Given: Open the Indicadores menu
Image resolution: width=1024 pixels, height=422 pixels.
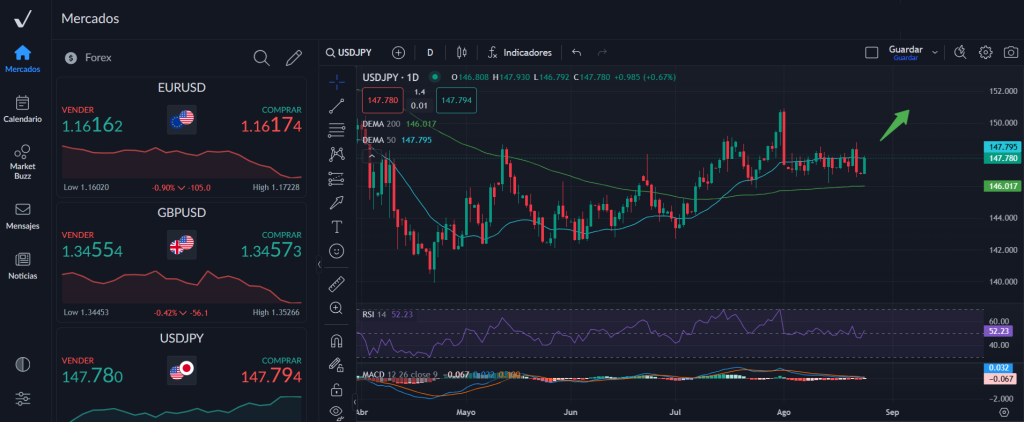Looking at the screenshot, I should click(x=520, y=52).
